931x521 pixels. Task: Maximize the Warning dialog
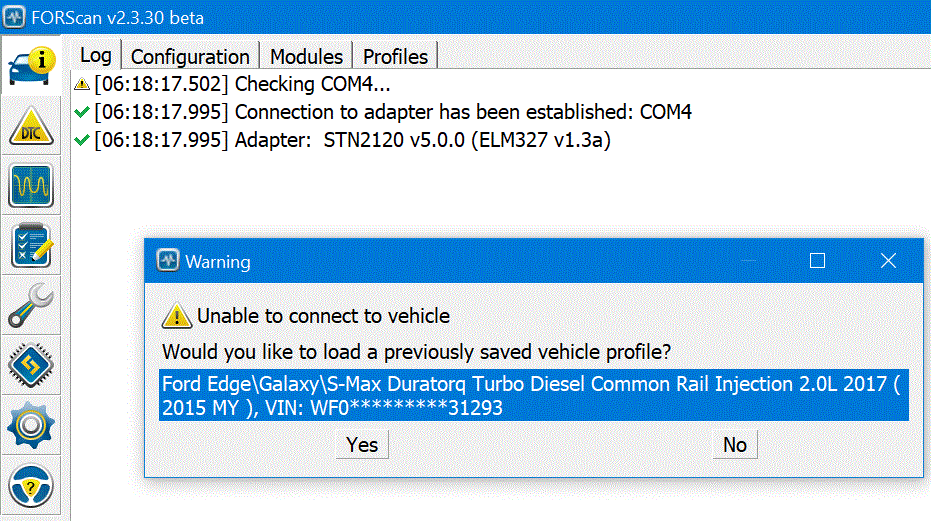pos(817,261)
